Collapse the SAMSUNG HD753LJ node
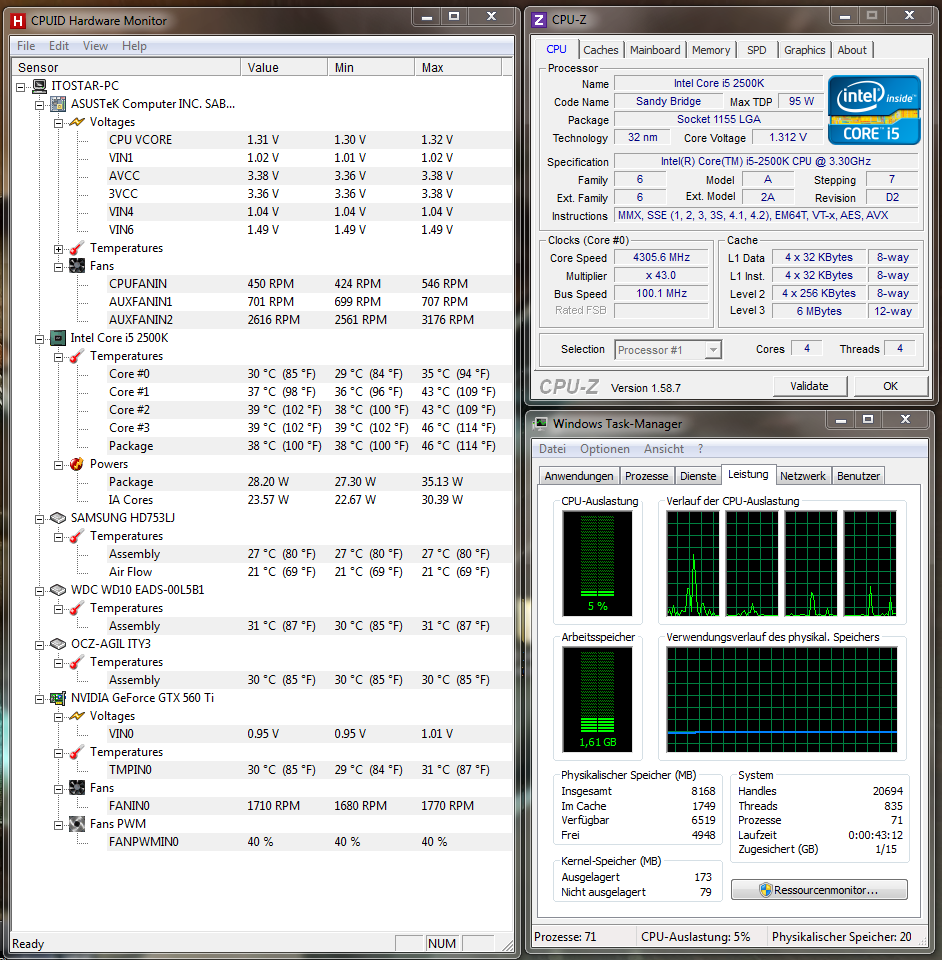The width and height of the screenshot is (942, 960). 39,519
